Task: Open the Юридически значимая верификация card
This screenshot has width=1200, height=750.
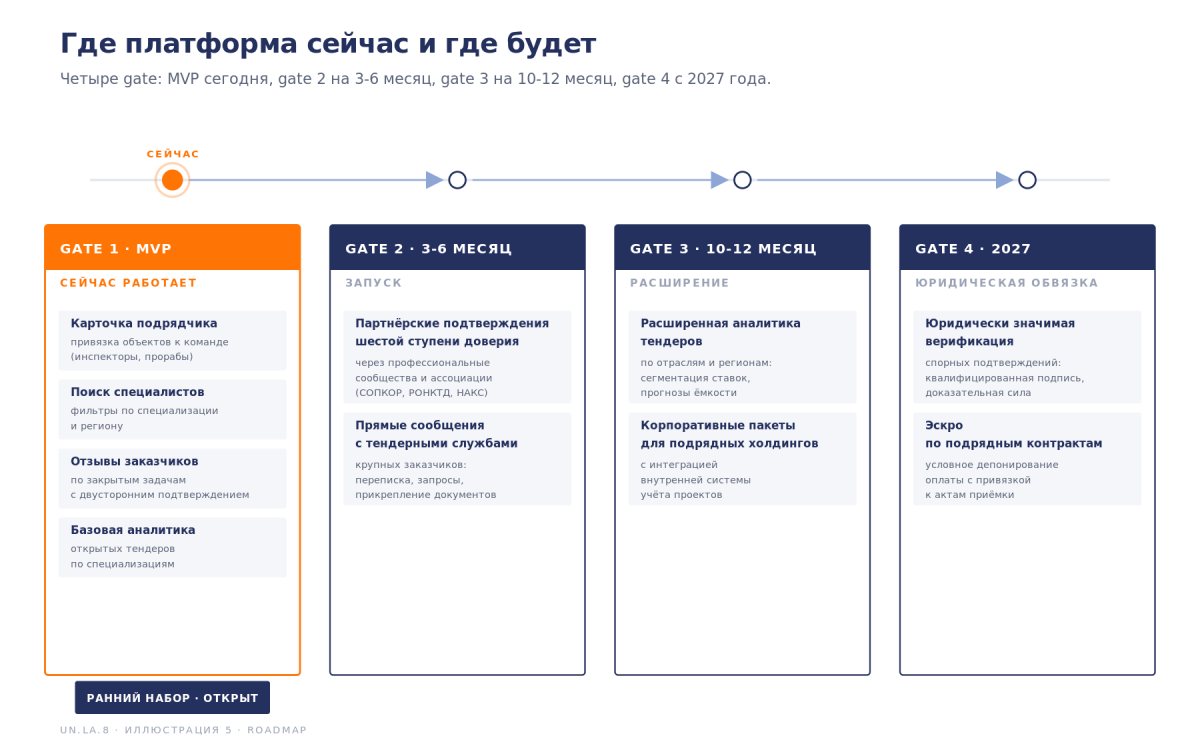Action: (x=1027, y=357)
